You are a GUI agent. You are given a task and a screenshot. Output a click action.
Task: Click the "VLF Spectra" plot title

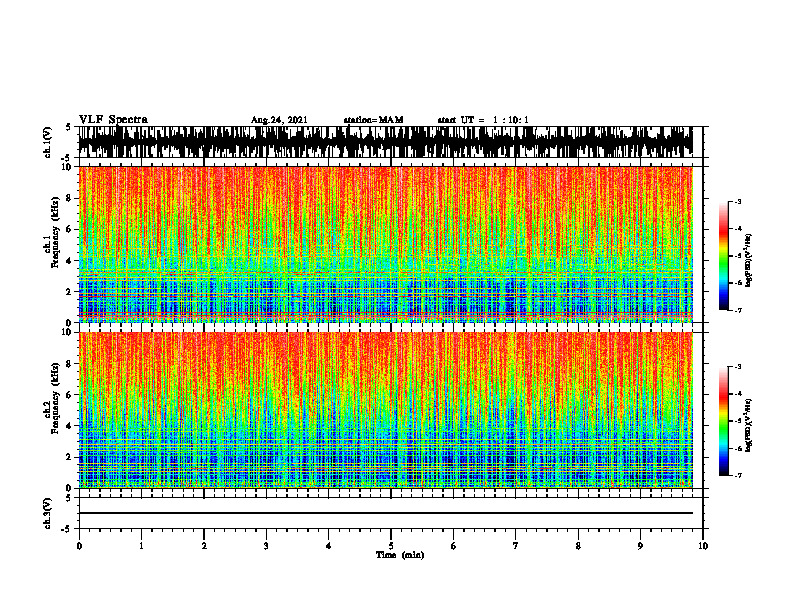pos(113,120)
